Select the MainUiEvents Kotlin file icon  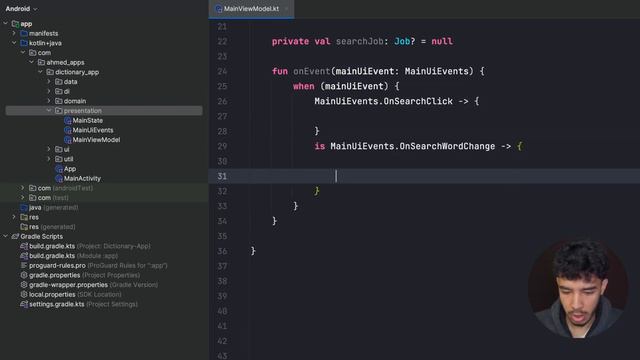67,130
